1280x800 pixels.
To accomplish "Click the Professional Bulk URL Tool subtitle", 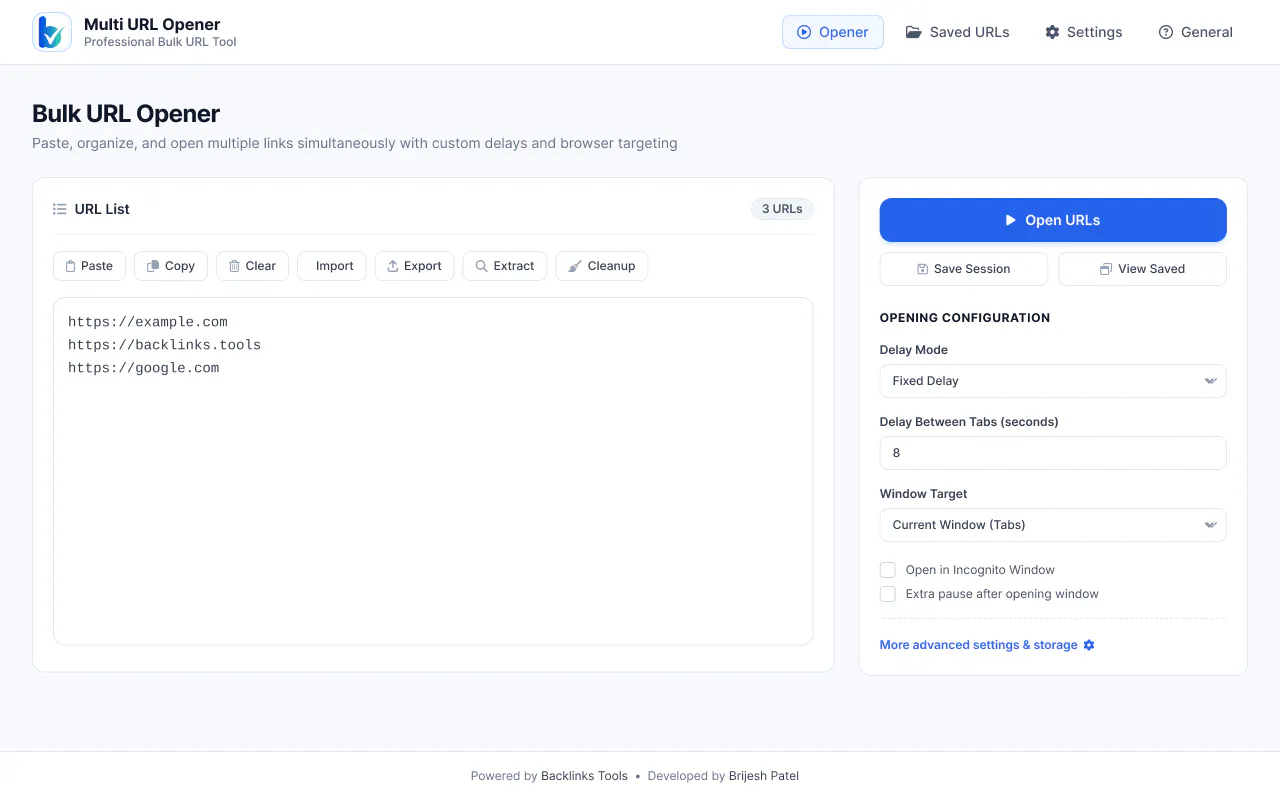I will [160, 42].
